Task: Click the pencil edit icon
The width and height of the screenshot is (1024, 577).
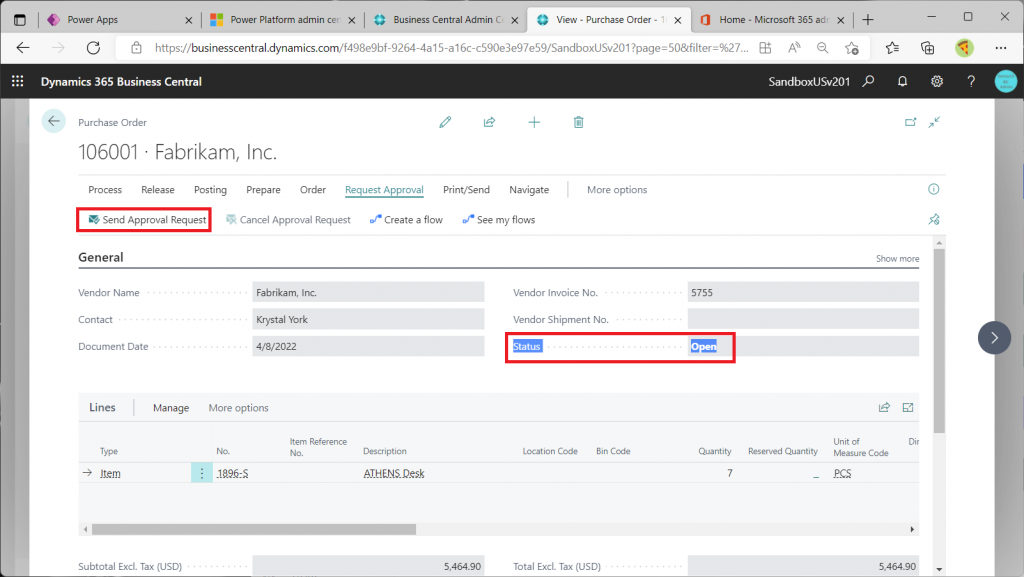Action: [x=445, y=122]
